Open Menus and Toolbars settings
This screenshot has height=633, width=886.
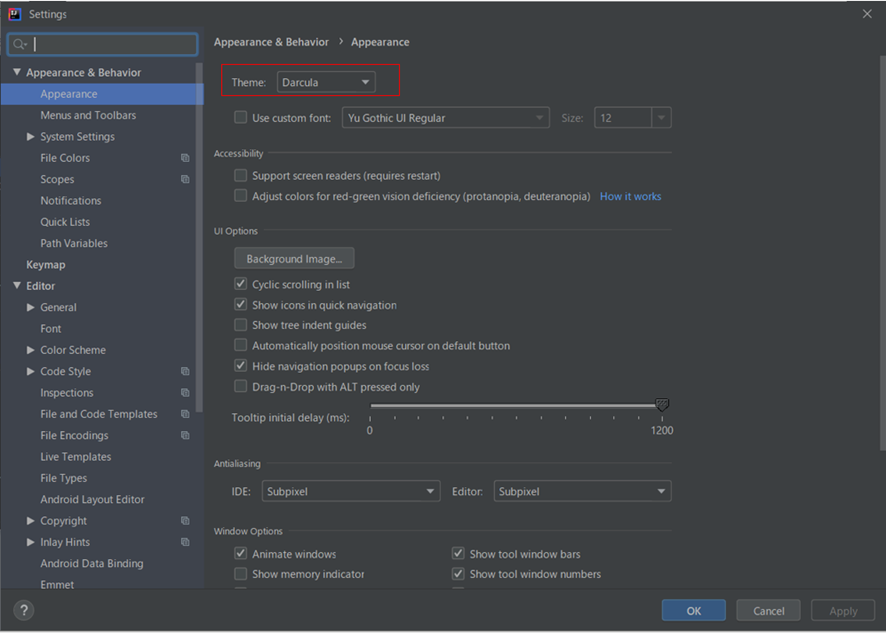[88, 115]
